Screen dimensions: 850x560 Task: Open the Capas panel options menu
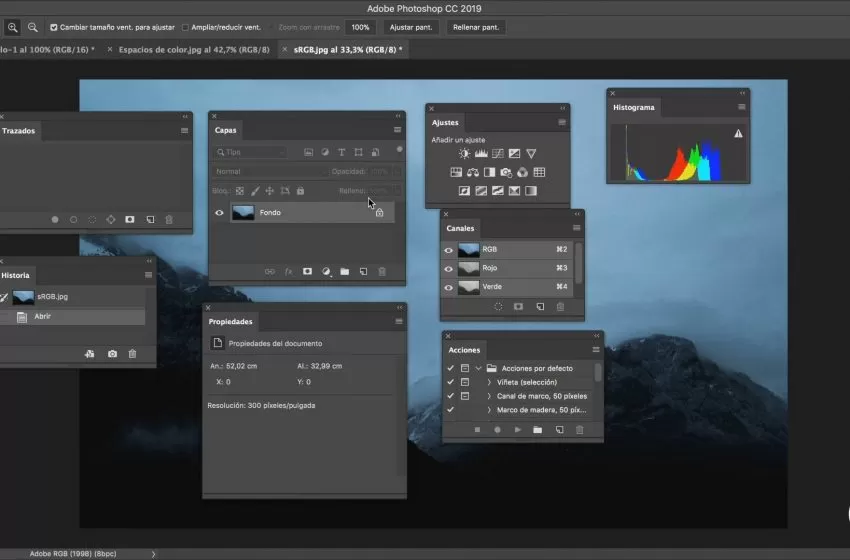tap(397, 130)
